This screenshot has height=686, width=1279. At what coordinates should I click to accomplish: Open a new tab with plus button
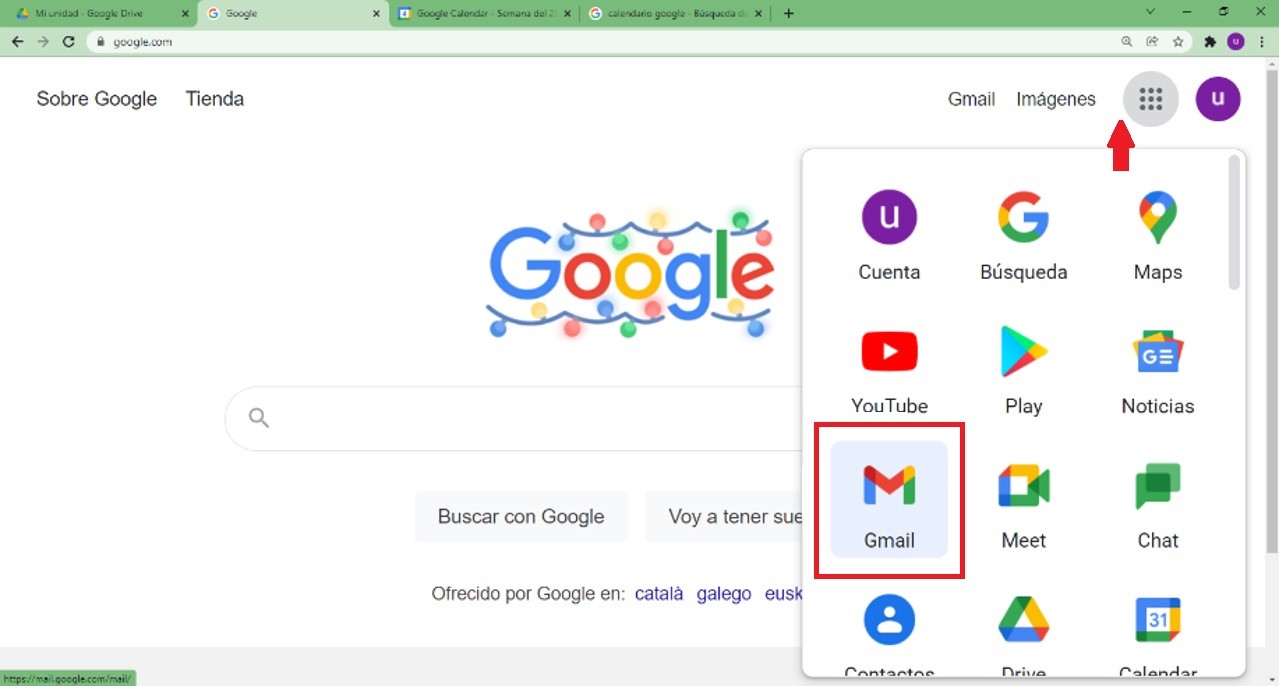pos(789,13)
